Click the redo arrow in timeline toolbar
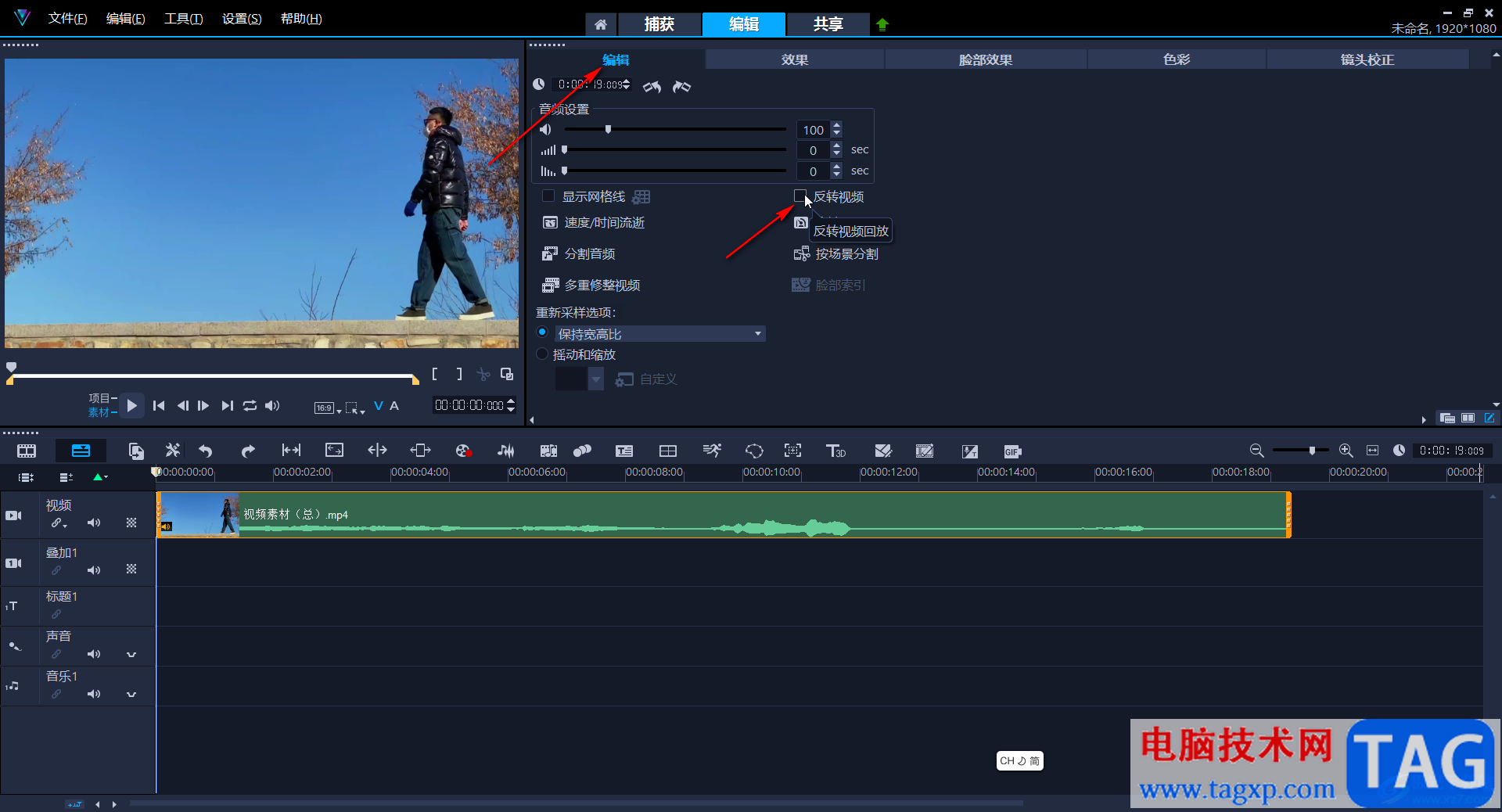1502x812 pixels. tap(248, 451)
